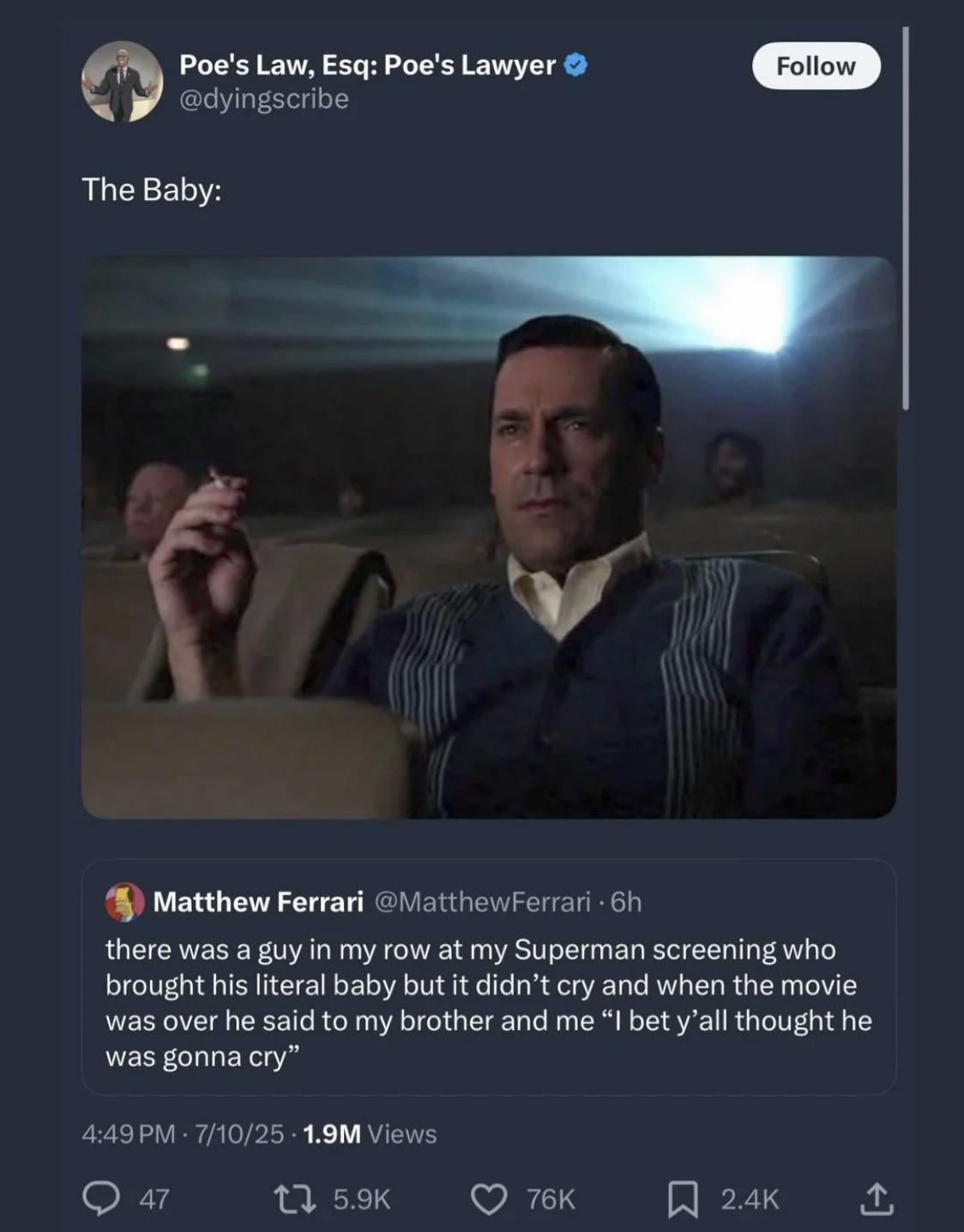Open the quoted Superman screening tweet

click(x=489, y=1003)
